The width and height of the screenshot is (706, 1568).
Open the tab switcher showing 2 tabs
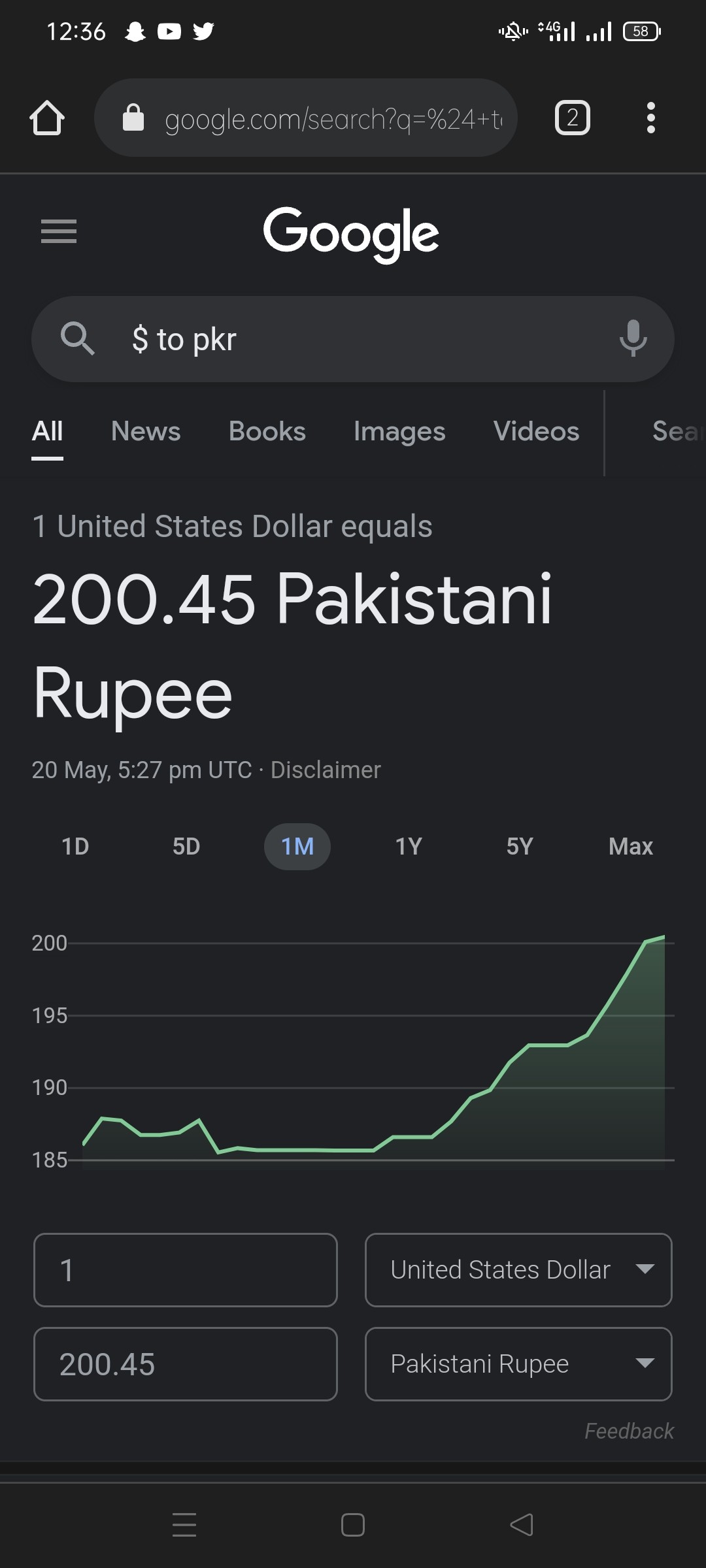[x=573, y=118]
